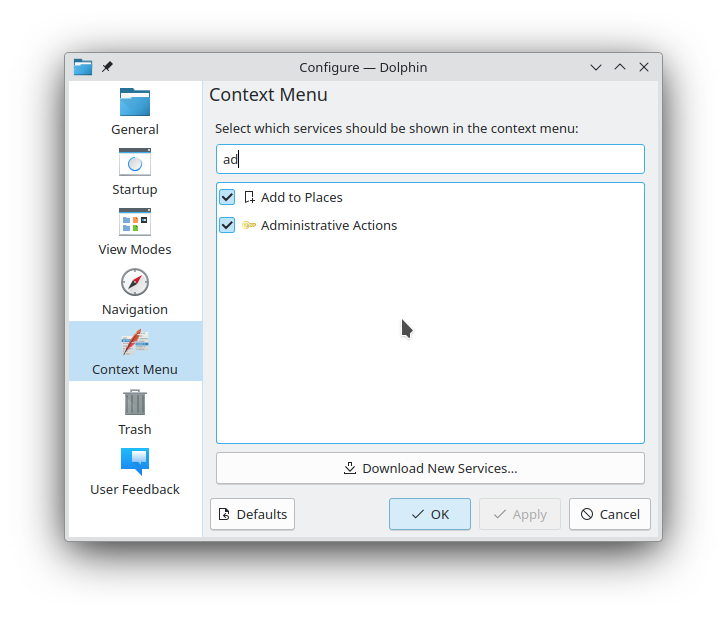Click the Dolphin folder icon in title bar
The image size is (727, 618).
point(83,67)
